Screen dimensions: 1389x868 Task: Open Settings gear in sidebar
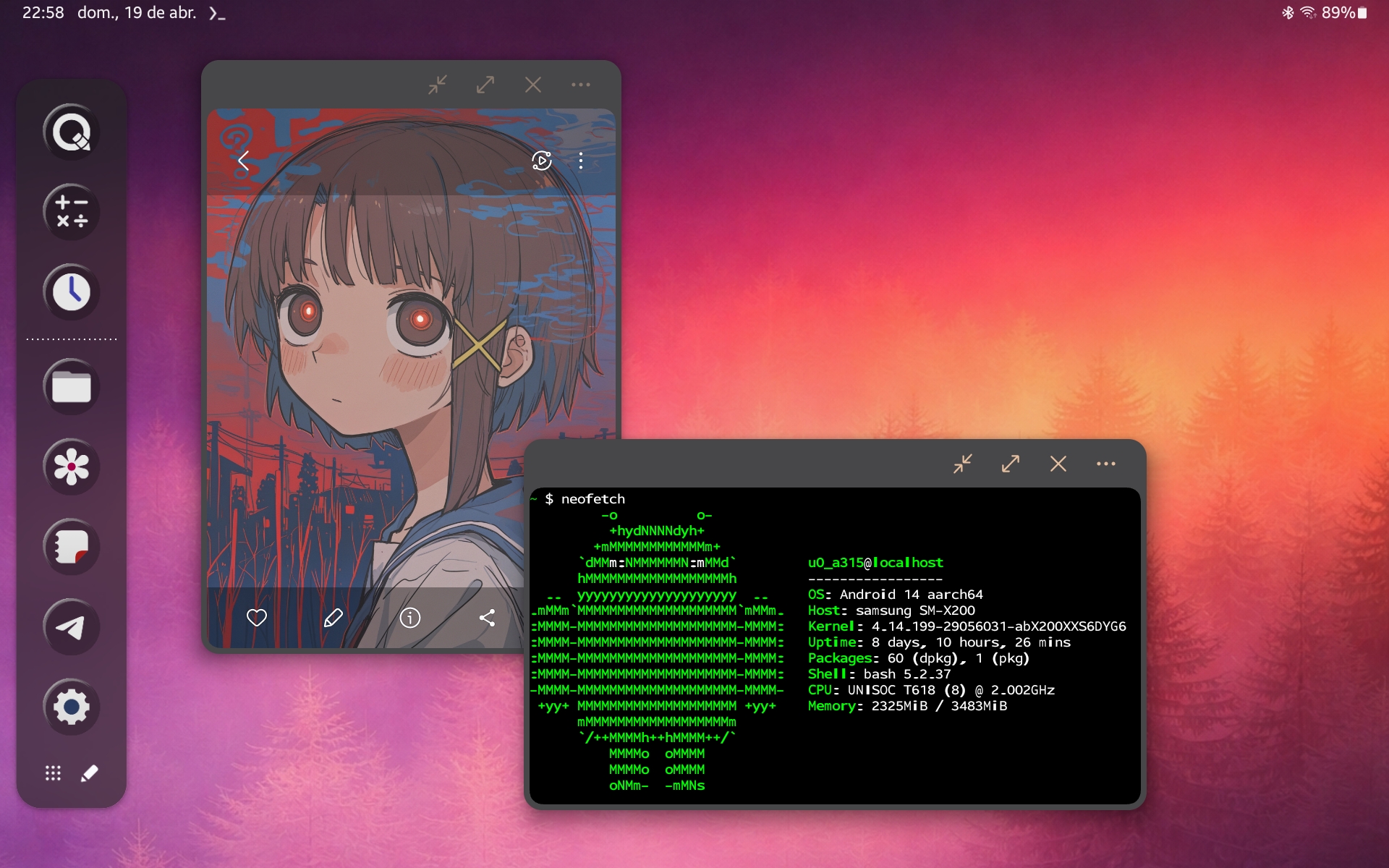[x=71, y=707]
